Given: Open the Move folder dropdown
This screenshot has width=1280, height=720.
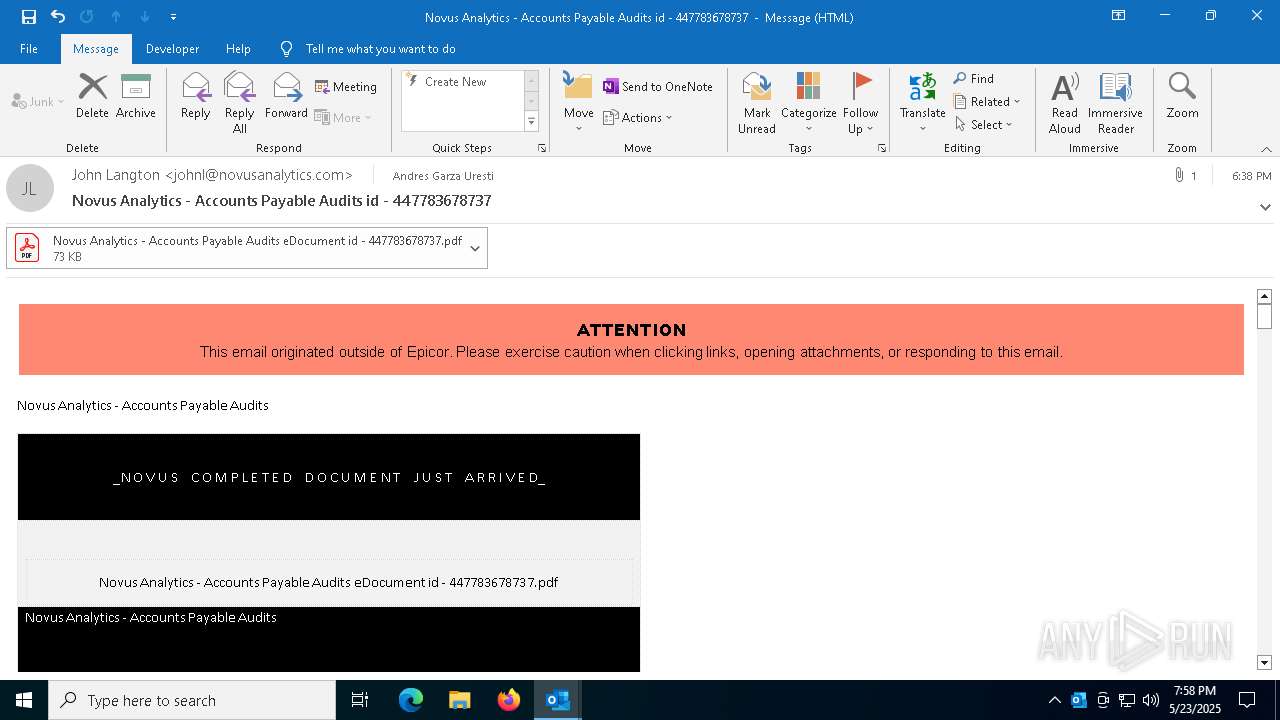Looking at the screenshot, I should point(578,103).
